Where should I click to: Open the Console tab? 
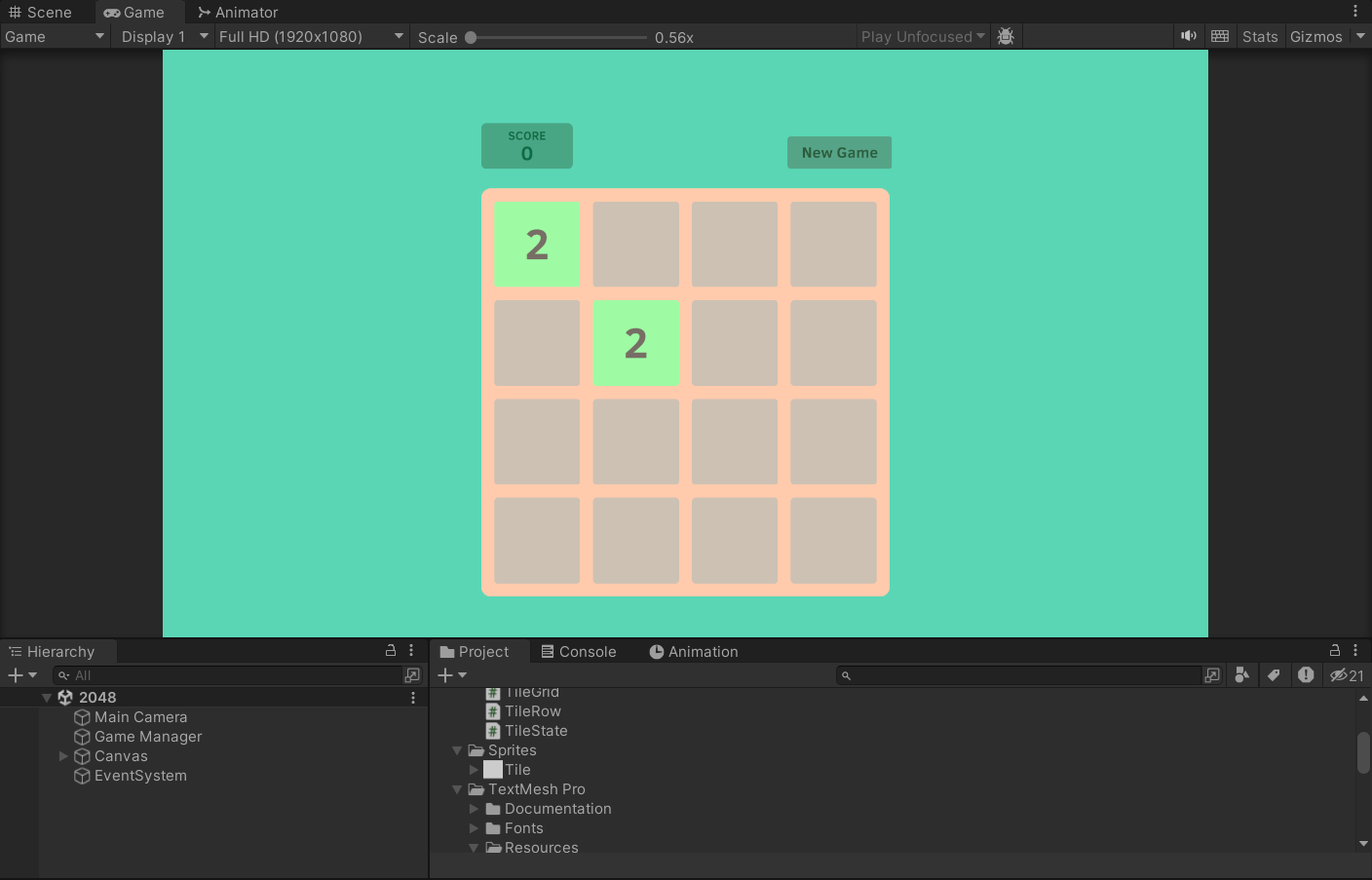[579, 651]
